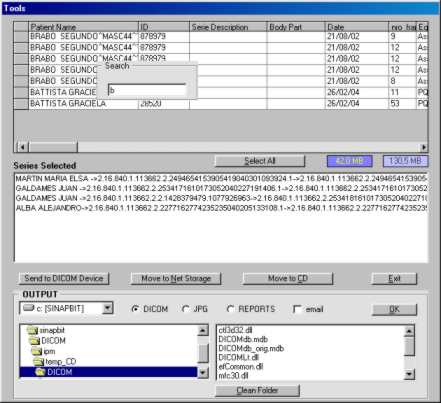Select the ipm folder icon
The width and height of the screenshot is (441, 403).
(x=37, y=351)
